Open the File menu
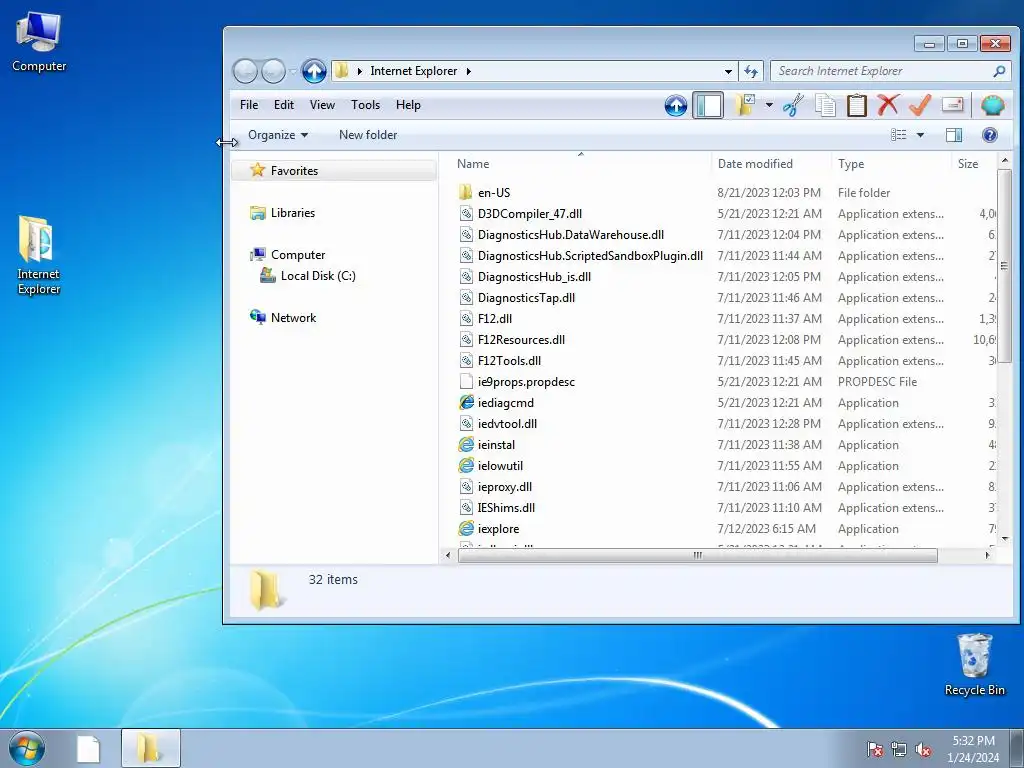 [x=249, y=105]
